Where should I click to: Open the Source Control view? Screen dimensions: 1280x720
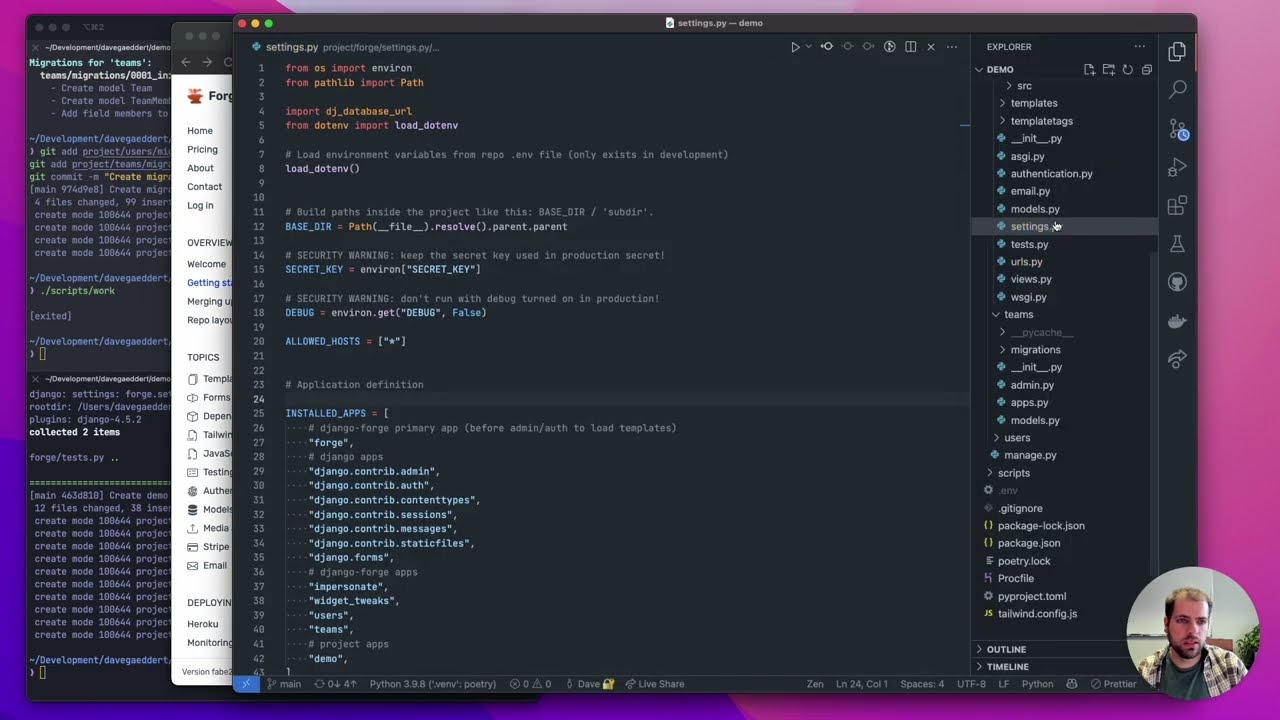click(x=1177, y=129)
